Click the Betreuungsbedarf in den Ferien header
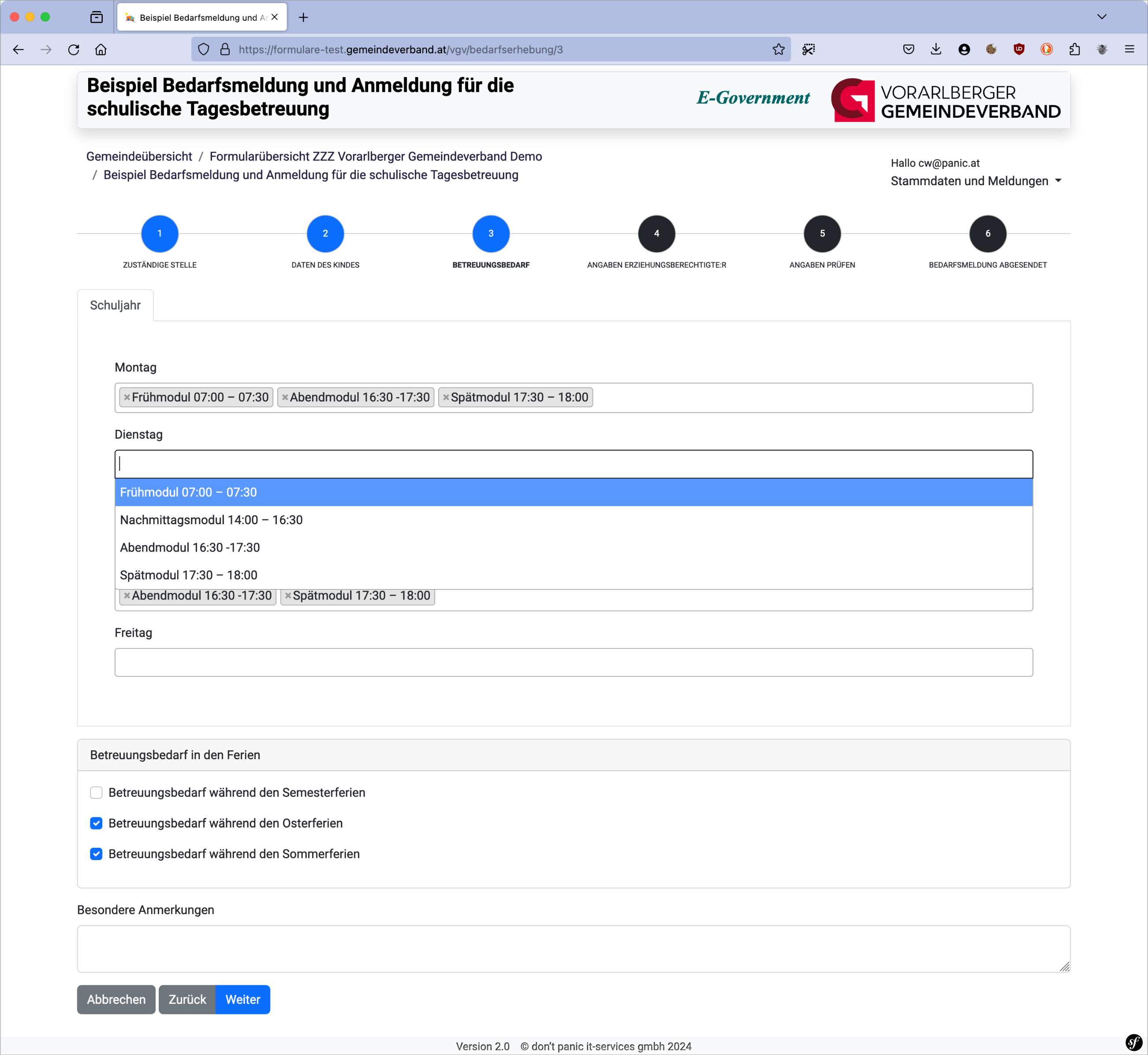The image size is (1148, 1055). [x=574, y=756]
